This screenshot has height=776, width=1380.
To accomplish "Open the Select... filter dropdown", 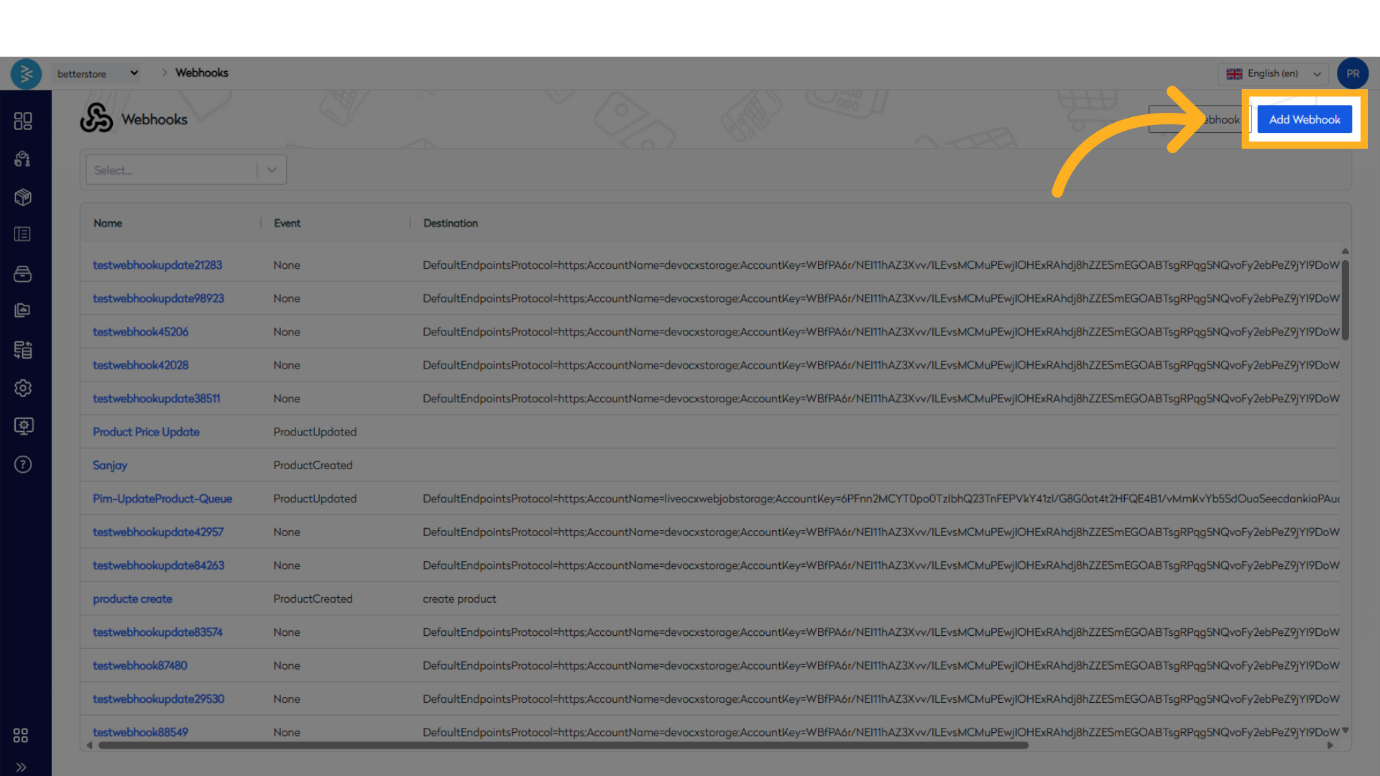I will pyautogui.click(x=186, y=170).
